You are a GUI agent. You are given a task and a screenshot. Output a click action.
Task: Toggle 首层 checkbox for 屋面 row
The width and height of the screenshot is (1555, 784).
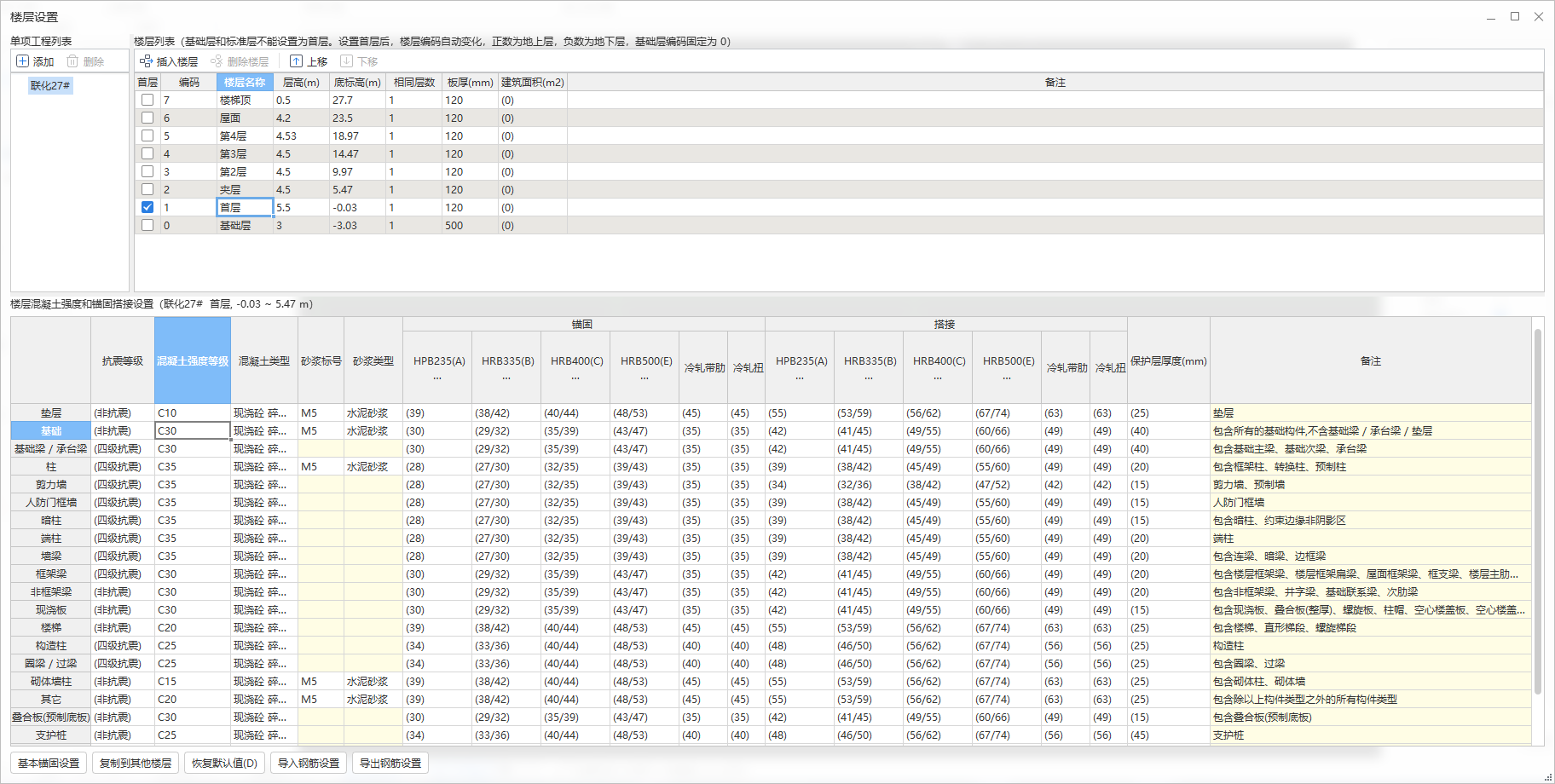[x=147, y=118]
